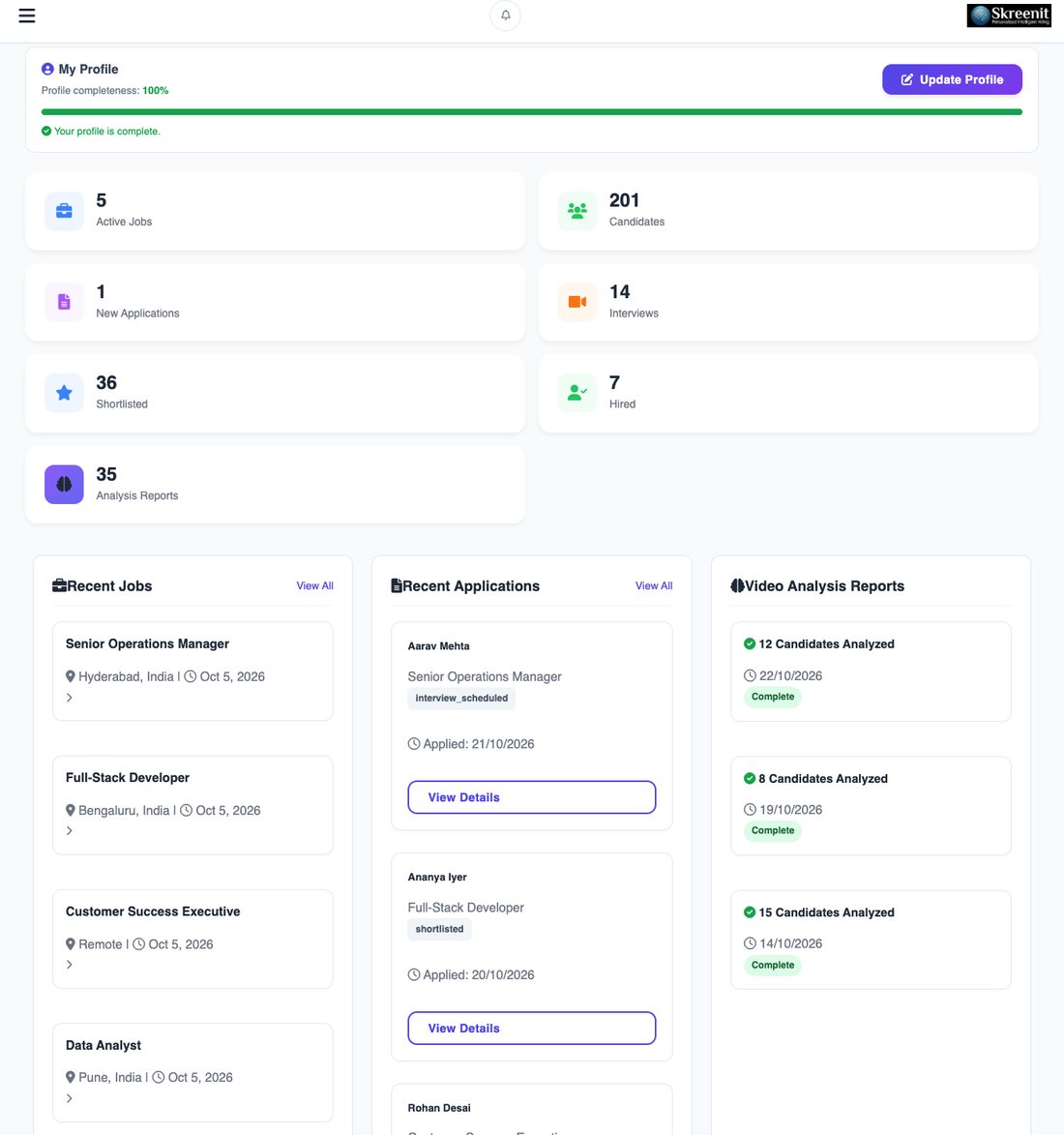This screenshot has height=1135, width=1064.
Task: Expand chevron in Senior Operations Manager job
Action: (70, 698)
